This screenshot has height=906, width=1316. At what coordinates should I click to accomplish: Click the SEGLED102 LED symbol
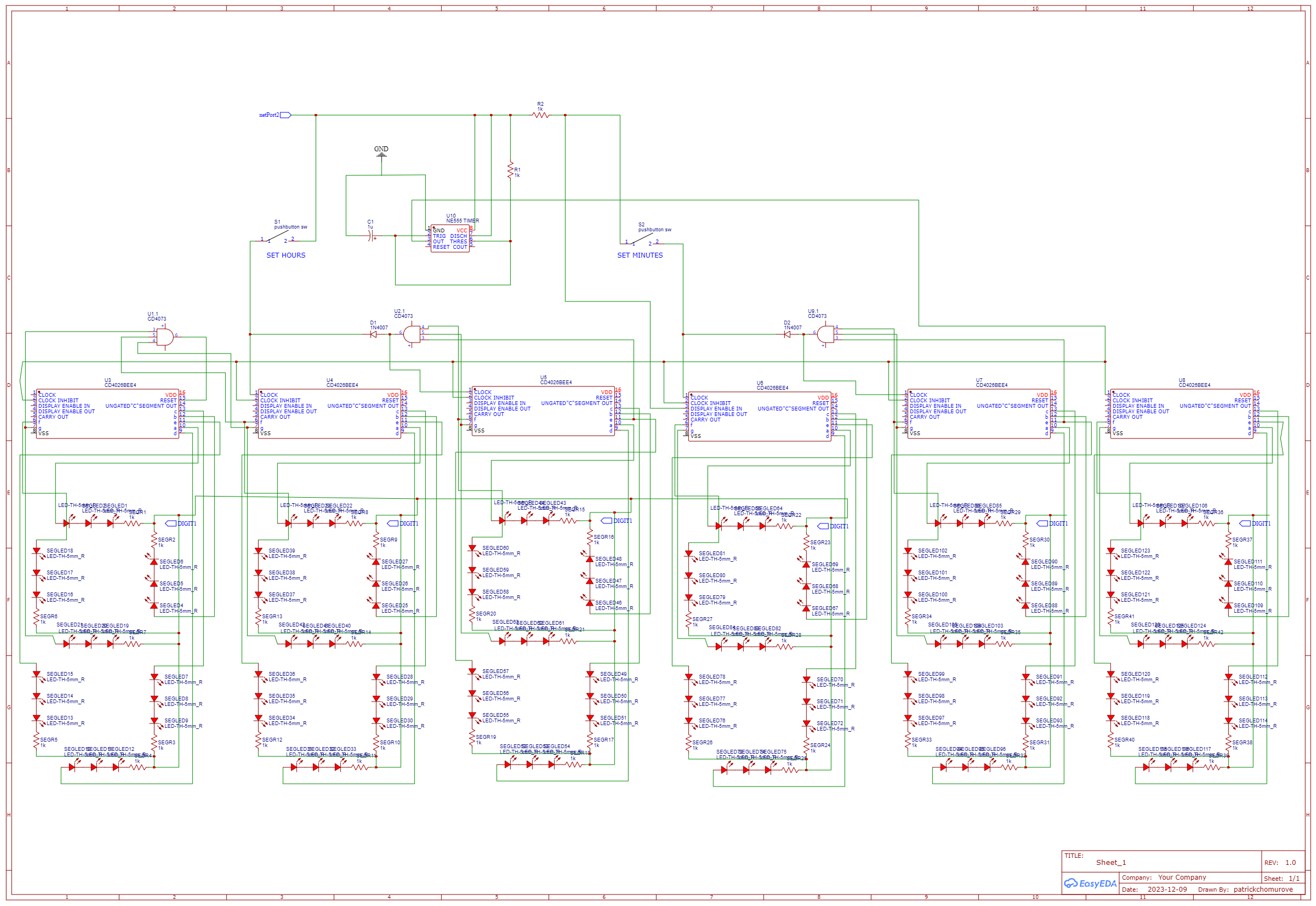point(908,552)
